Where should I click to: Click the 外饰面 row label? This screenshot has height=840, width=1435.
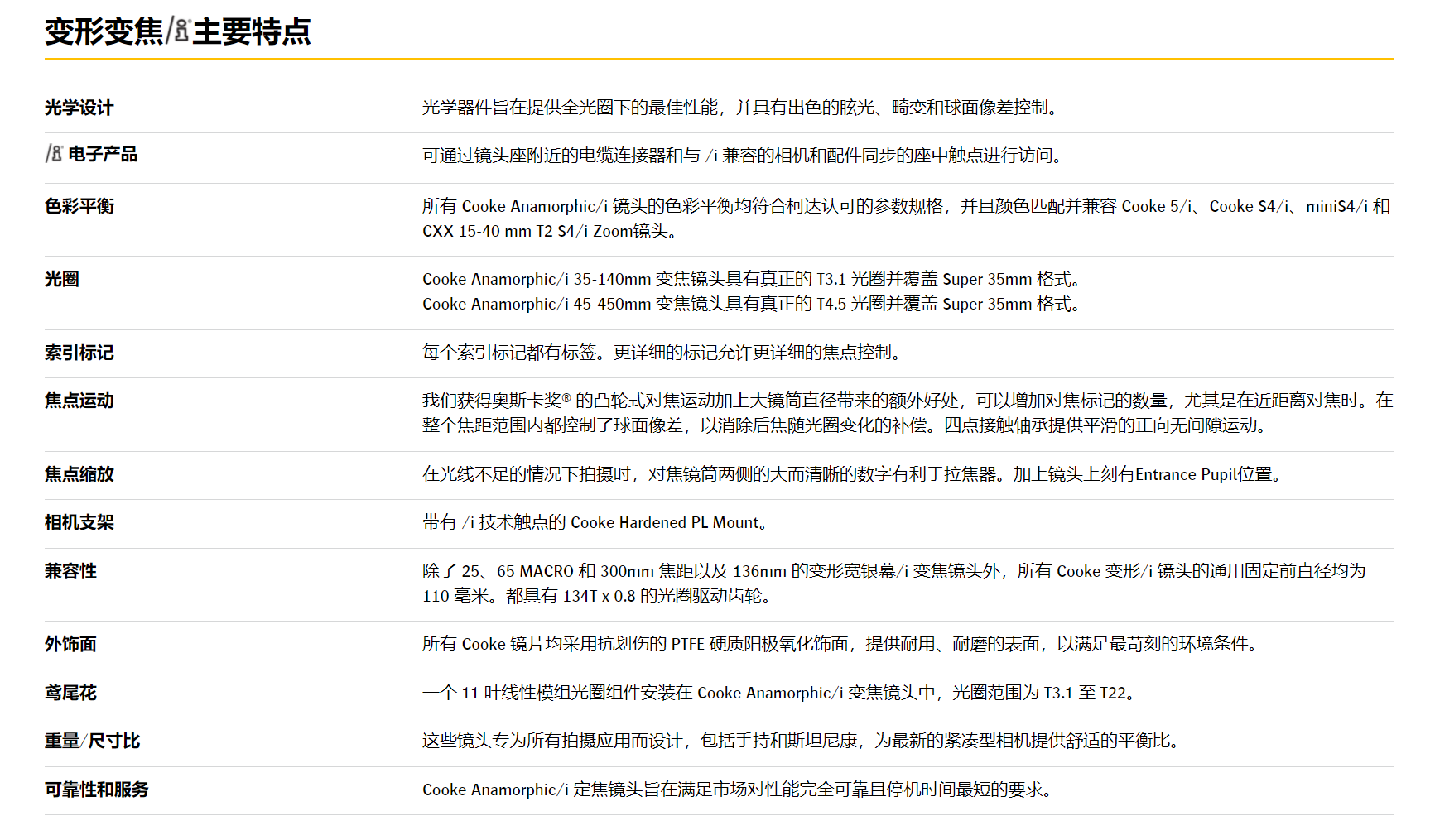[x=70, y=644]
